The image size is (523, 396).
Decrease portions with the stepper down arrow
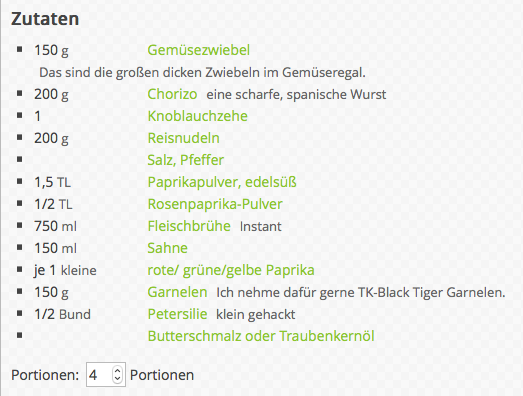[117, 378]
